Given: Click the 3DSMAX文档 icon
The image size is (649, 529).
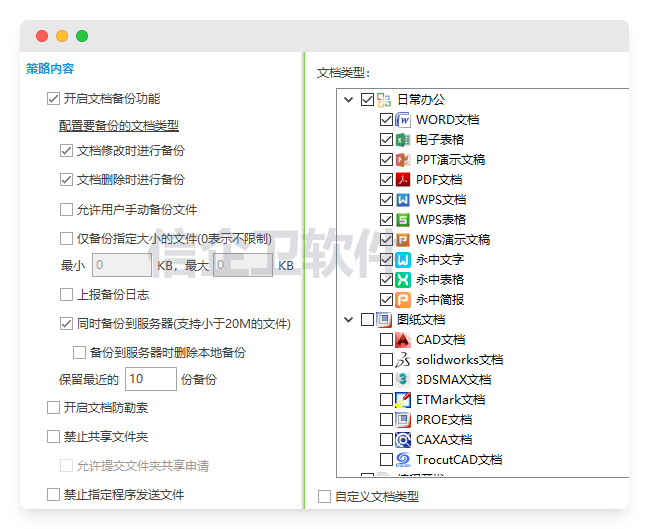Looking at the screenshot, I should coord(403,380).
